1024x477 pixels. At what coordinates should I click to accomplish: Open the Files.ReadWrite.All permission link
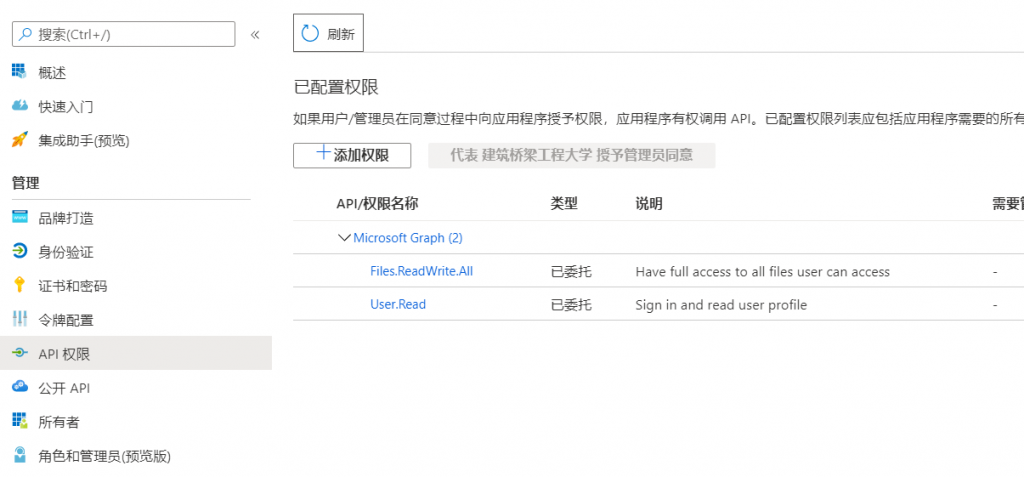(421, 271)
